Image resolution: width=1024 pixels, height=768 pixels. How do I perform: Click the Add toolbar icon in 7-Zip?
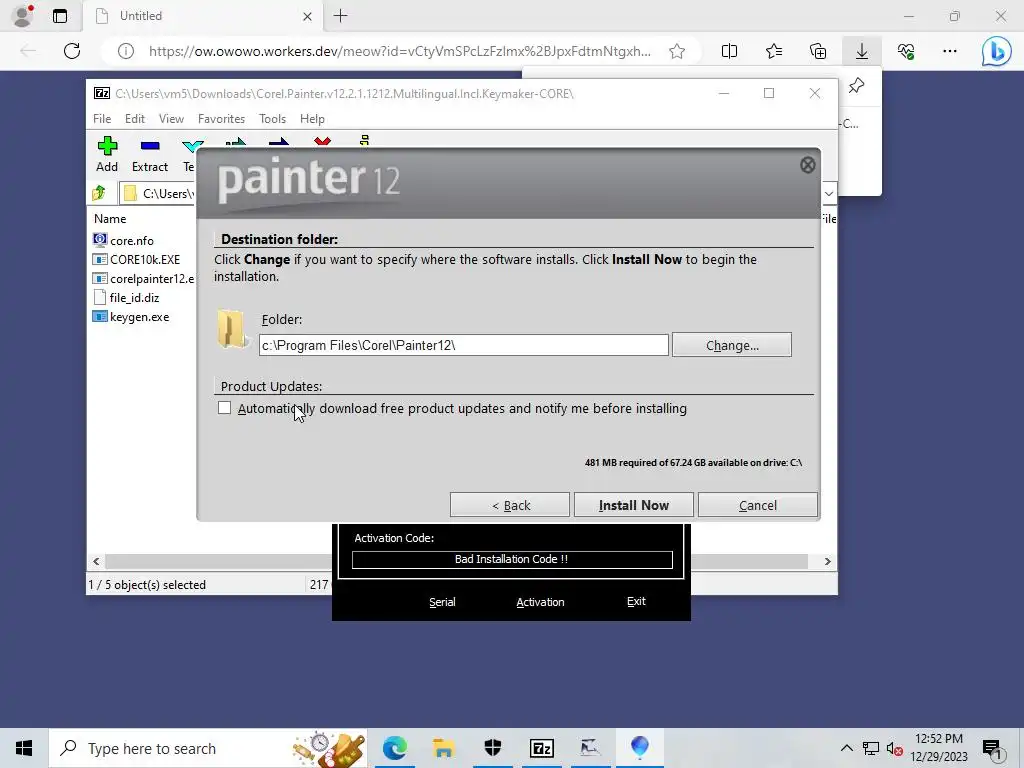[x=107, y=155]
